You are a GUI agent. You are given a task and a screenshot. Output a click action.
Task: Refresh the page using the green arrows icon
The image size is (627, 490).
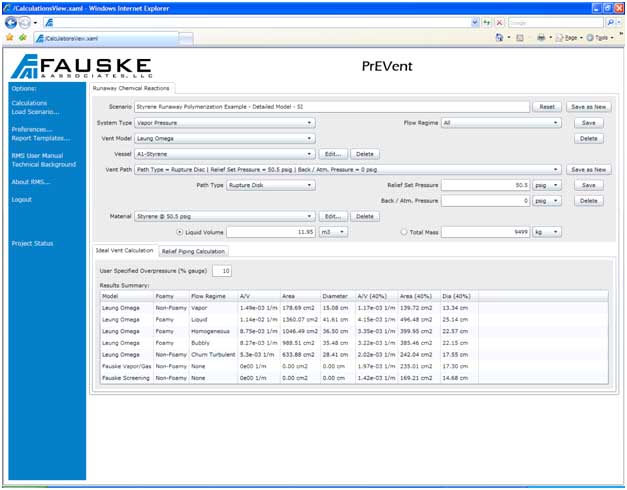tap(487, 23)
